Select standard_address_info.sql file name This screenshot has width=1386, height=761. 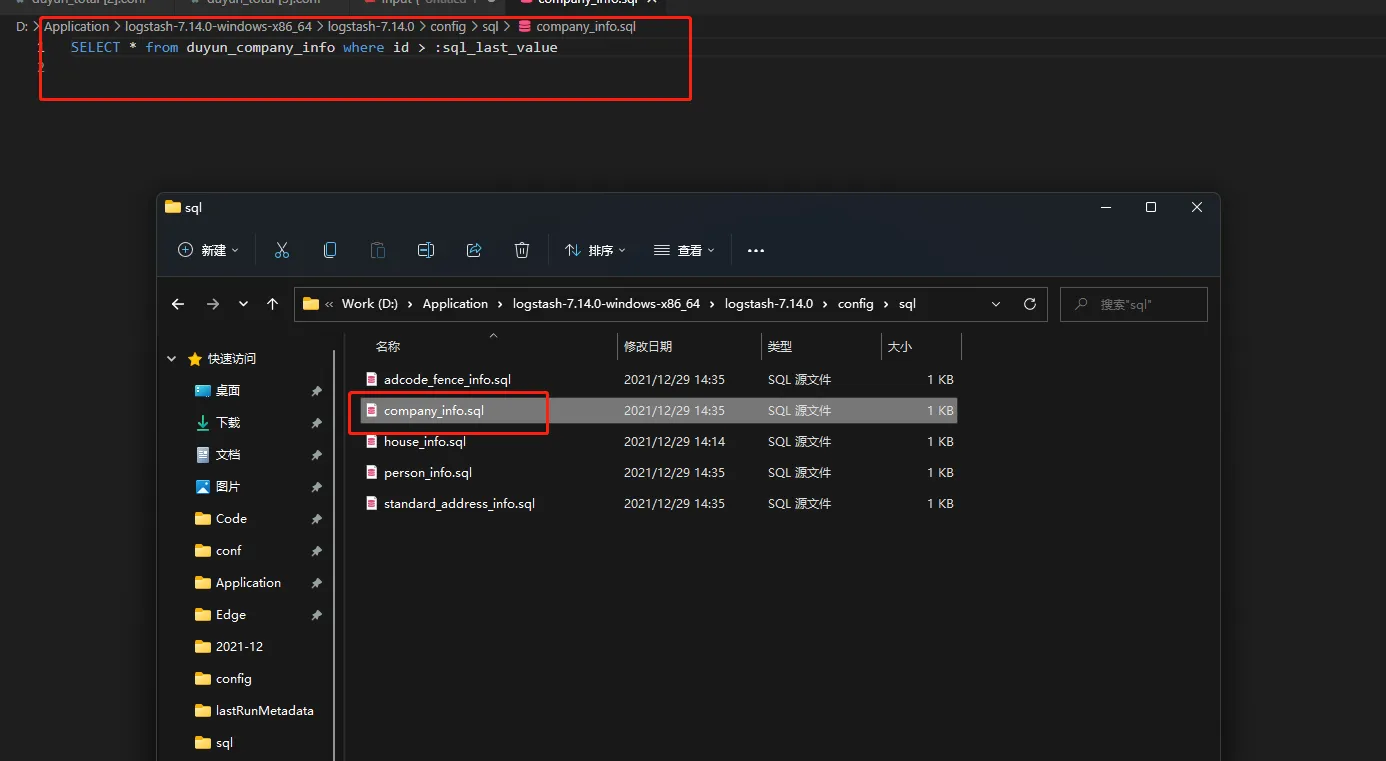(459, 504)
